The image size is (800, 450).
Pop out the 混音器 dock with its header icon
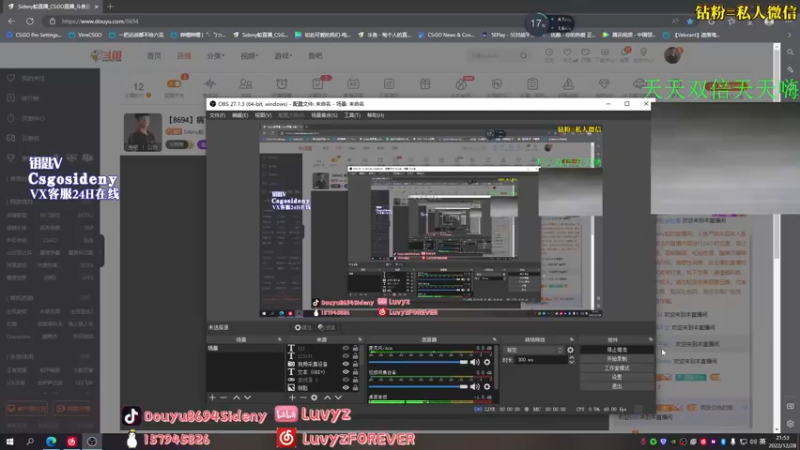point(494,339)
